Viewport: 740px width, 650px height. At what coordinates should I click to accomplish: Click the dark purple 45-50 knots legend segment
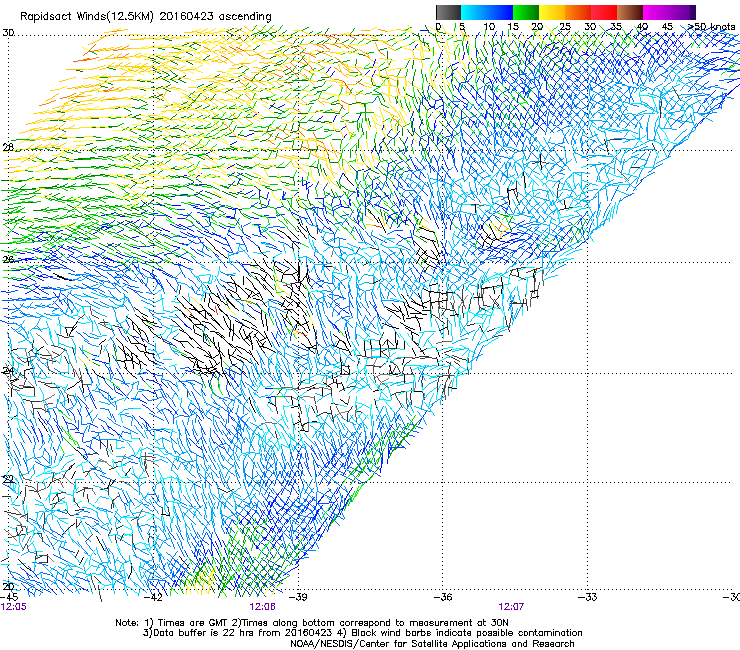pos(682,12)
